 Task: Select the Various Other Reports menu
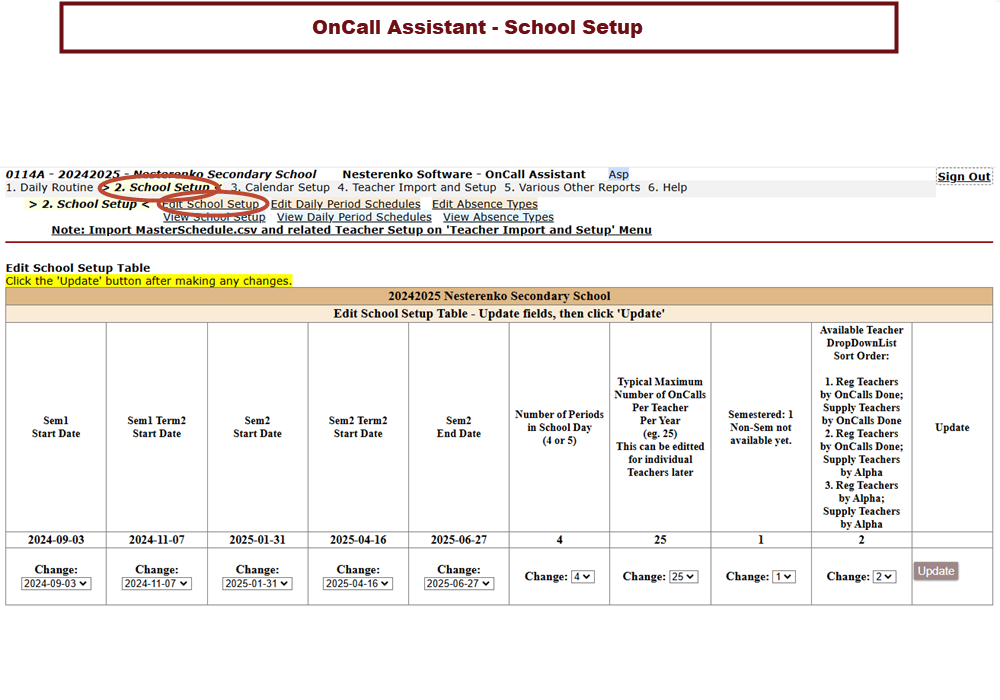click(x=572, y=188)
